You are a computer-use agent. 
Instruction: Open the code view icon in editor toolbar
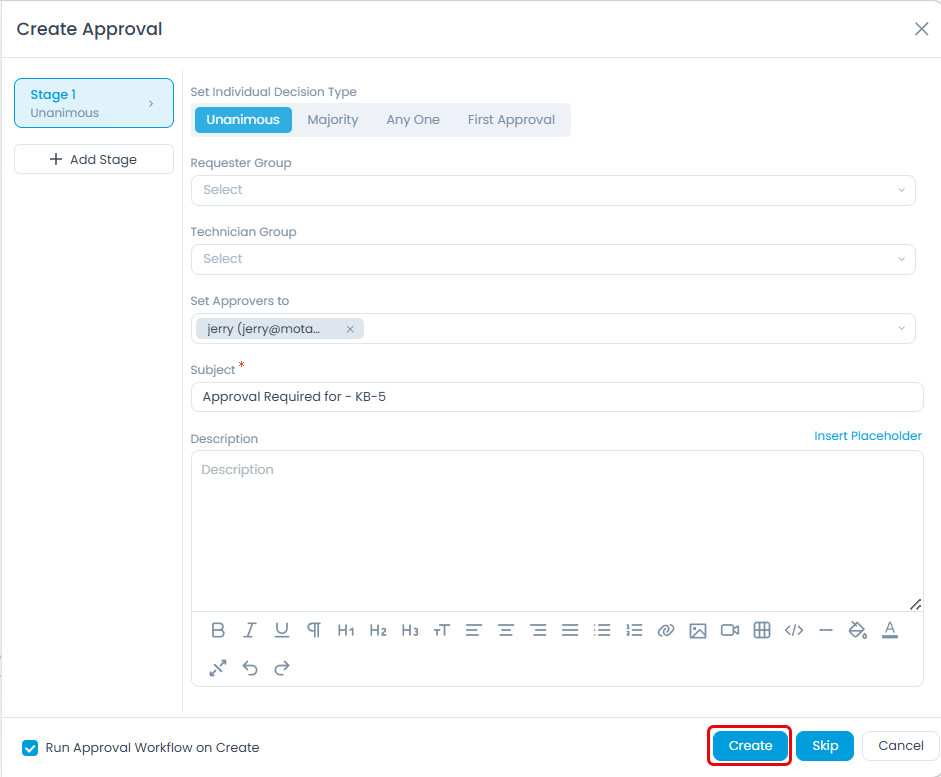tap(794, 630)
